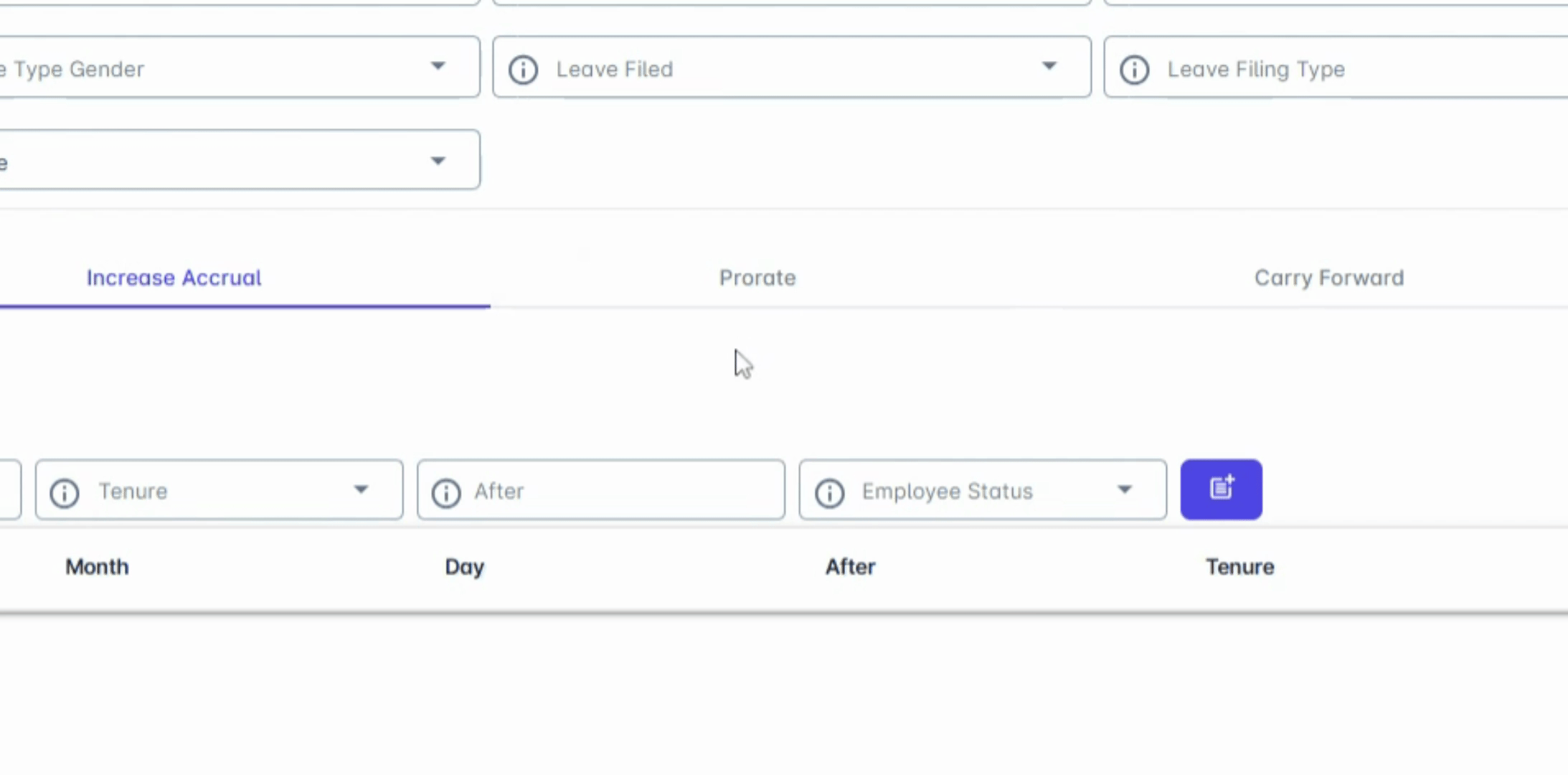Click the Tenure column header in table
Image resolution: width=1568 pixels, height=775 pixels.
(1239, 567)
